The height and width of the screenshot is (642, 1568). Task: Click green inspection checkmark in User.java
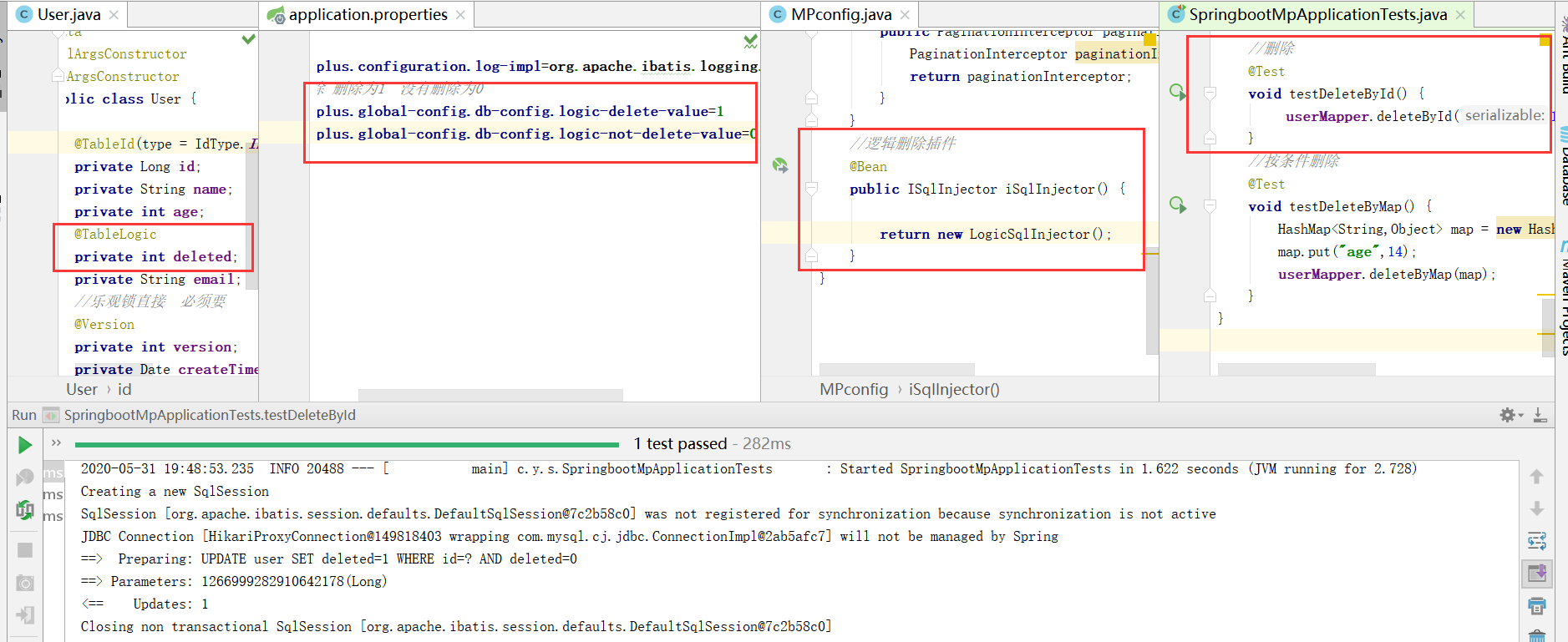248,39
